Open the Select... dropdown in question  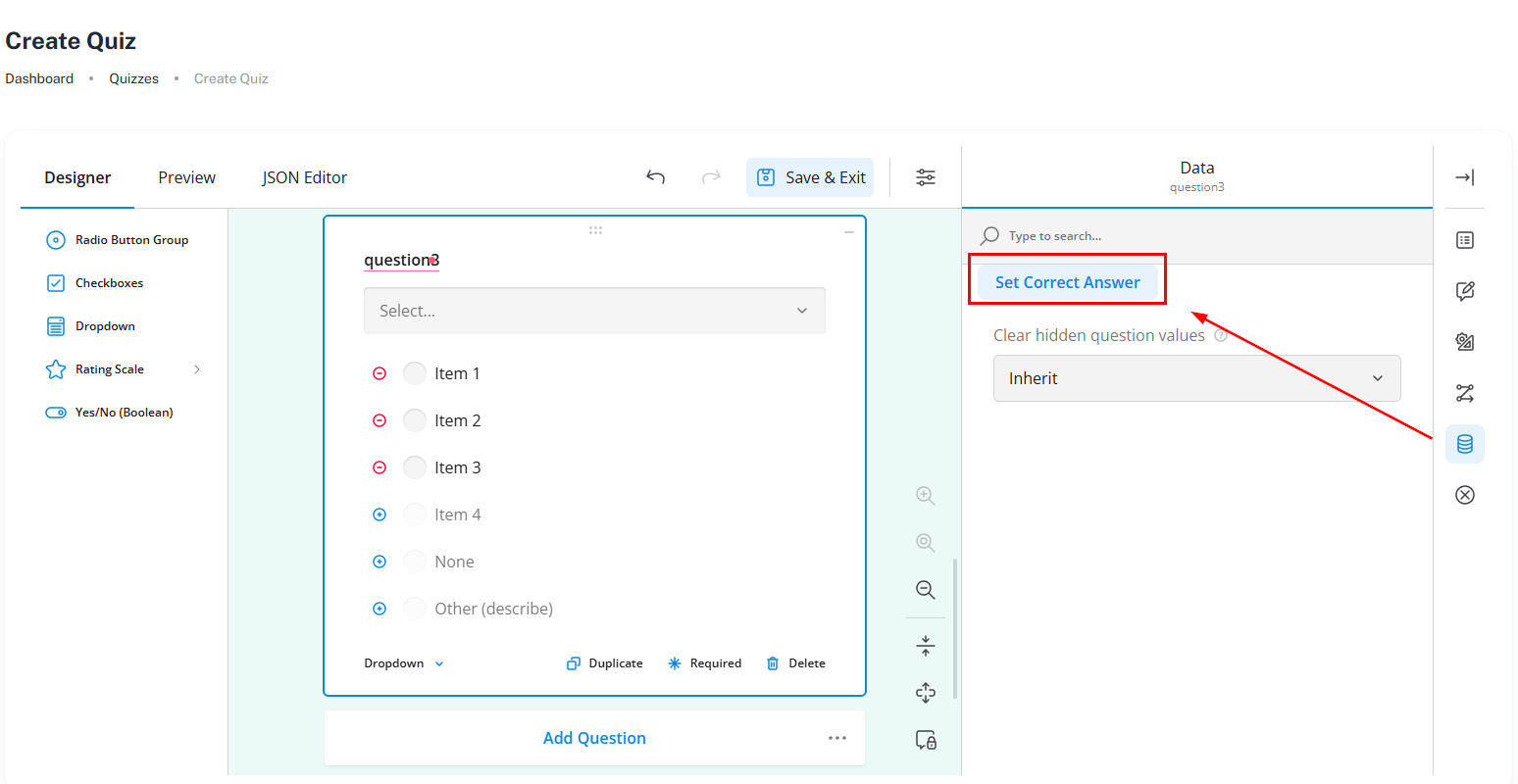594,311
